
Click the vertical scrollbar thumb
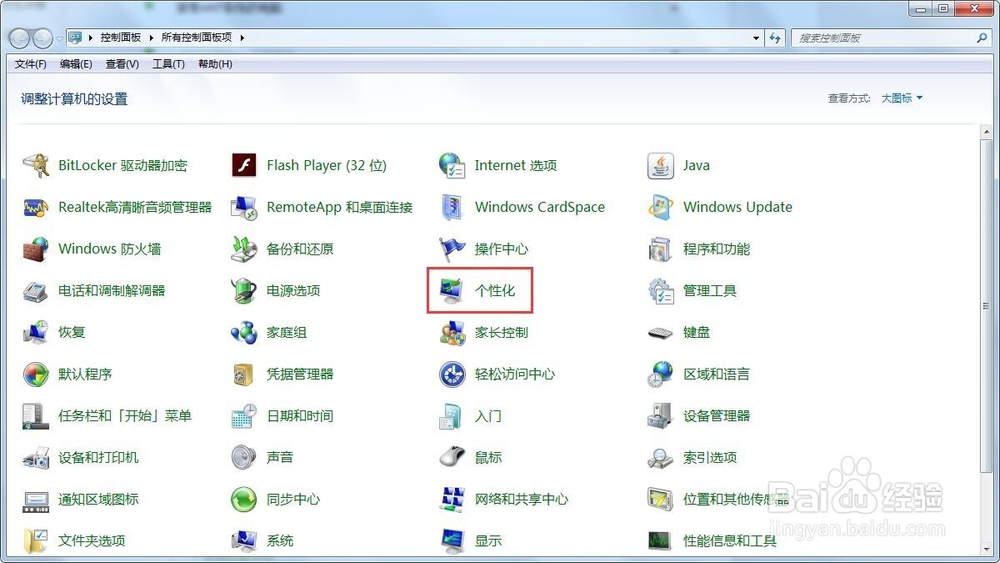tap(986, 306)
